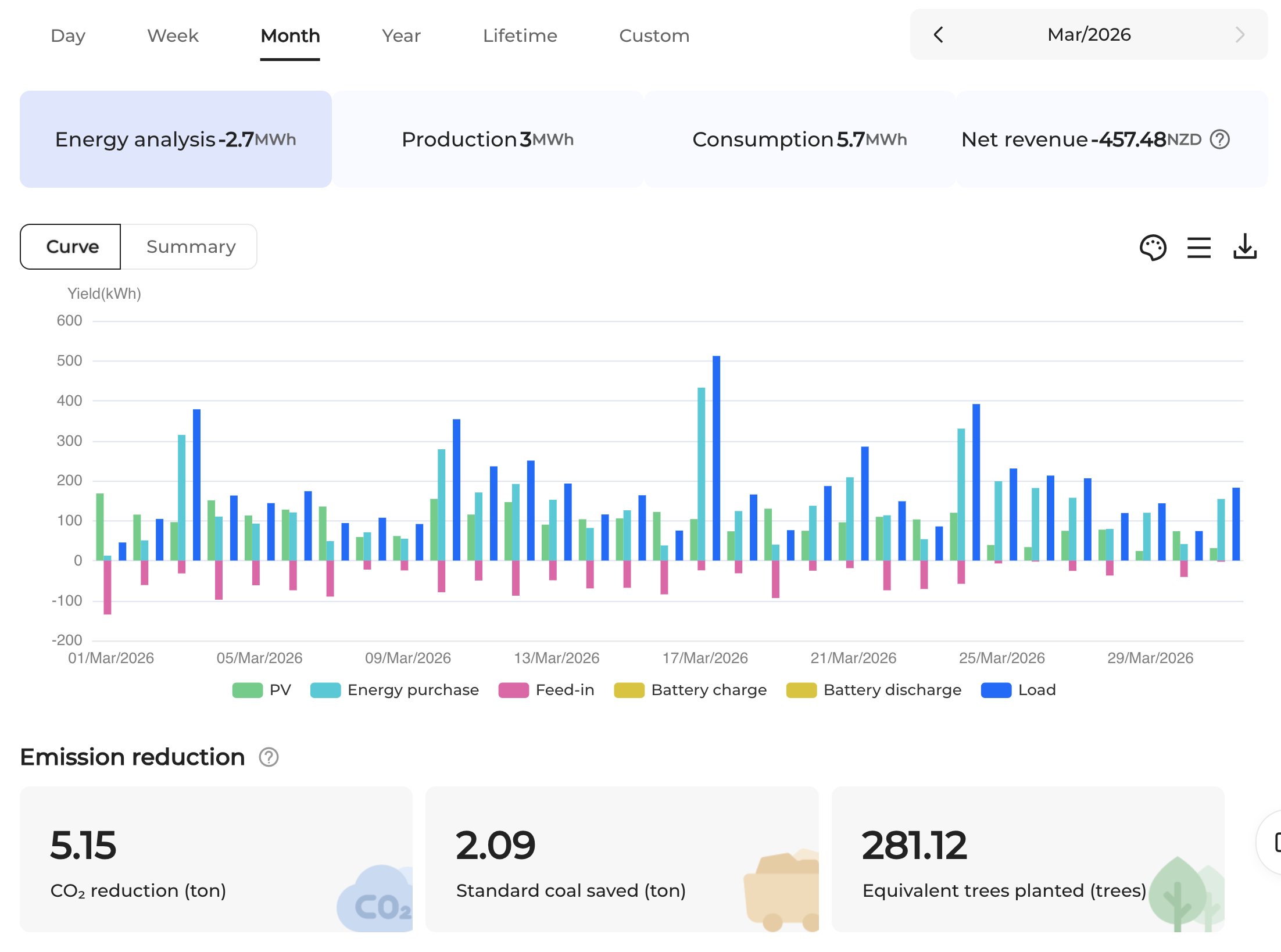Toggle Battery charge legend entry

(690, 690)
